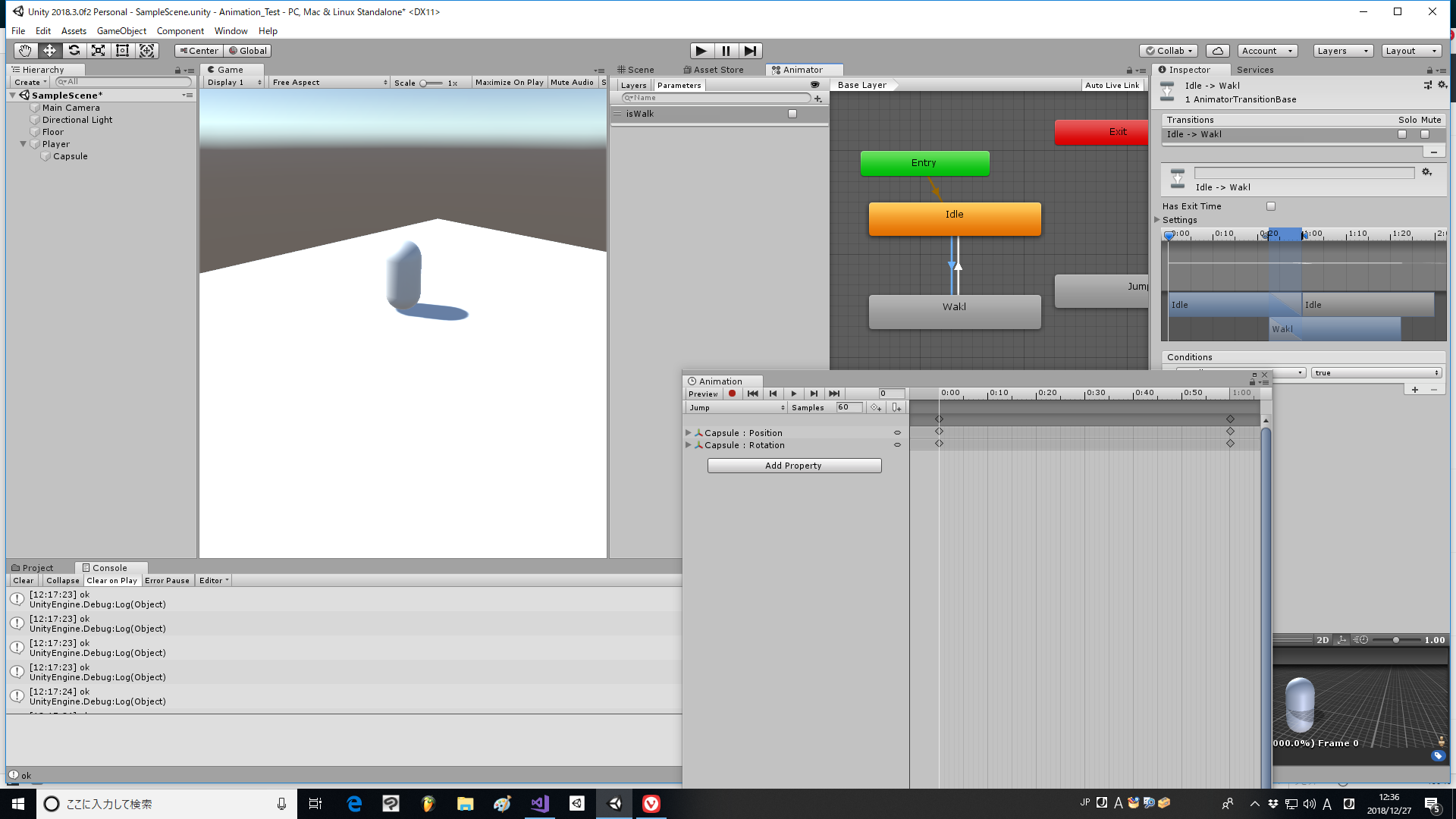Add a keyframe with the Add Keyframe icon
The width and height of the screenshot is (1456, 819).
click(x=875, y=407)
